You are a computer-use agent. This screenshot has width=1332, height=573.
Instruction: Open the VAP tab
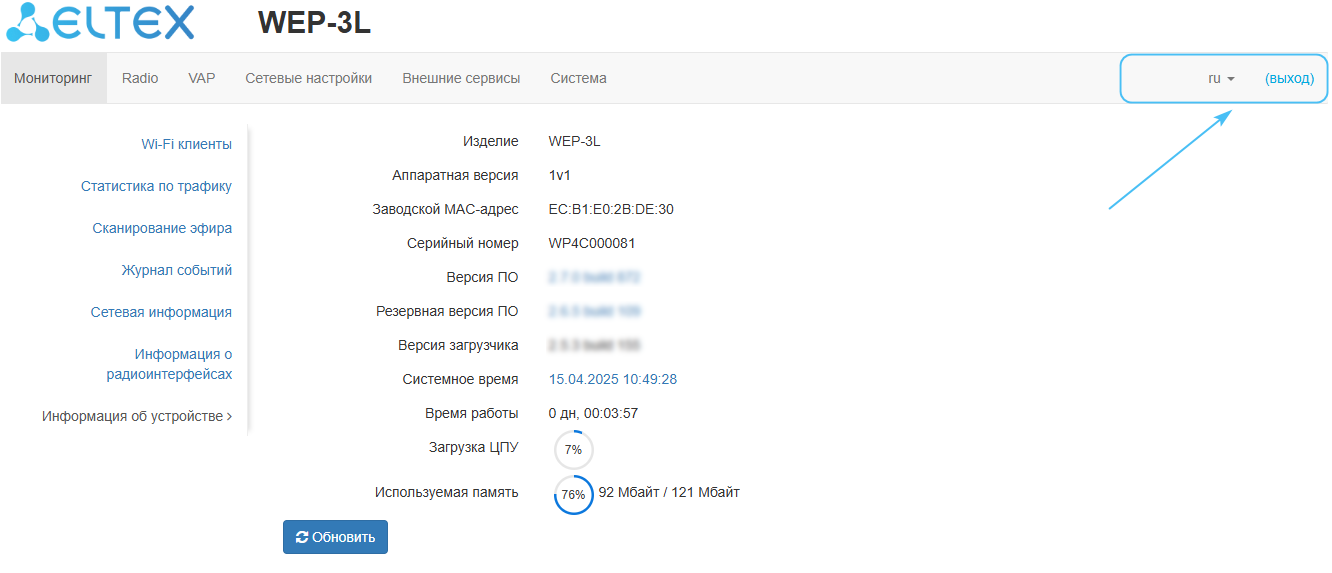pos(202,78)
